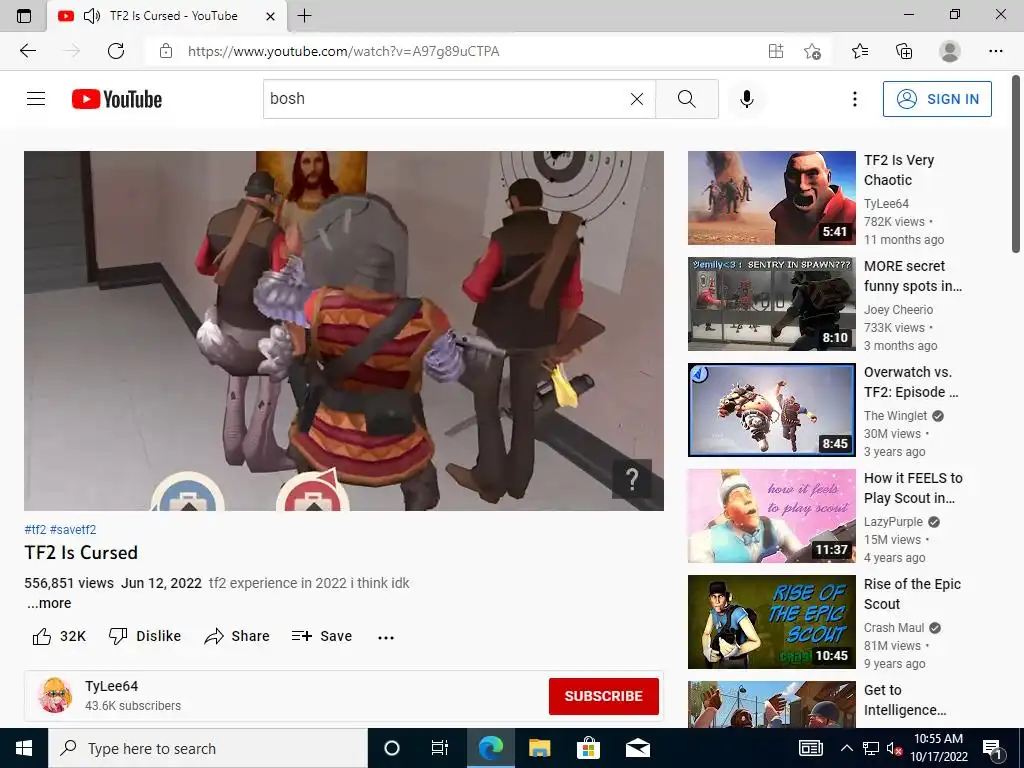
Task: View site information lock icon
Action: point(166,51)
